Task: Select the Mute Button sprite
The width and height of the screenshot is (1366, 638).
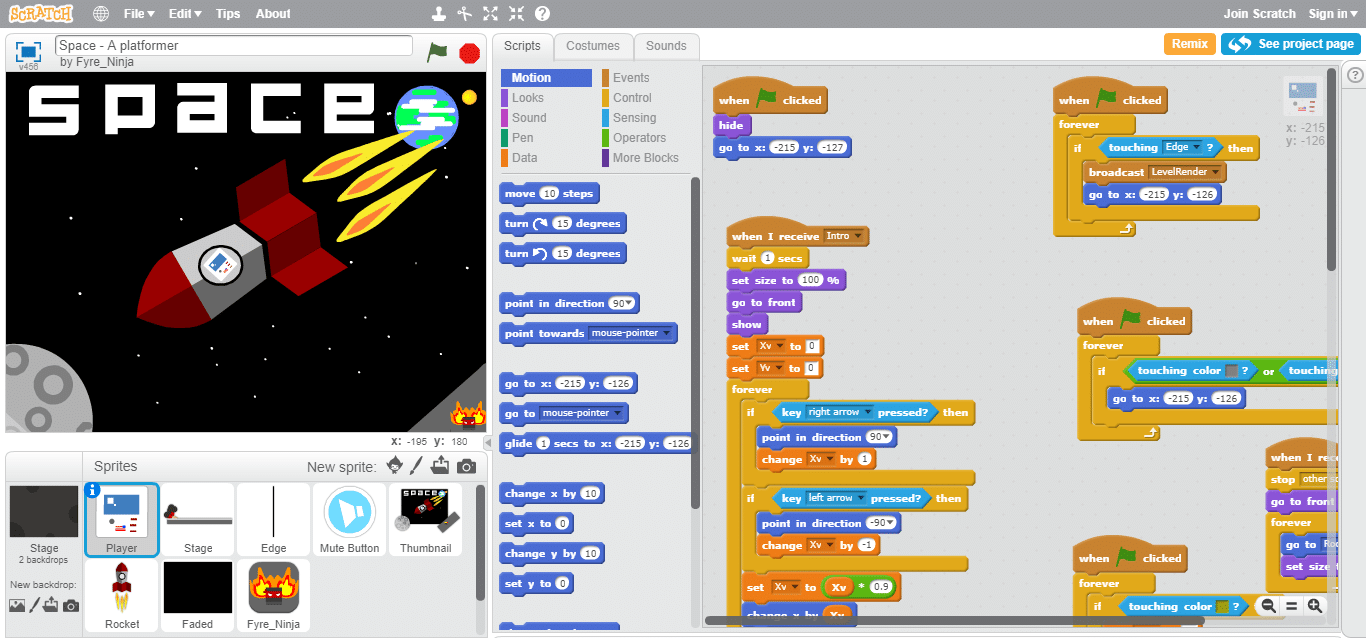Action: point(349,519)
